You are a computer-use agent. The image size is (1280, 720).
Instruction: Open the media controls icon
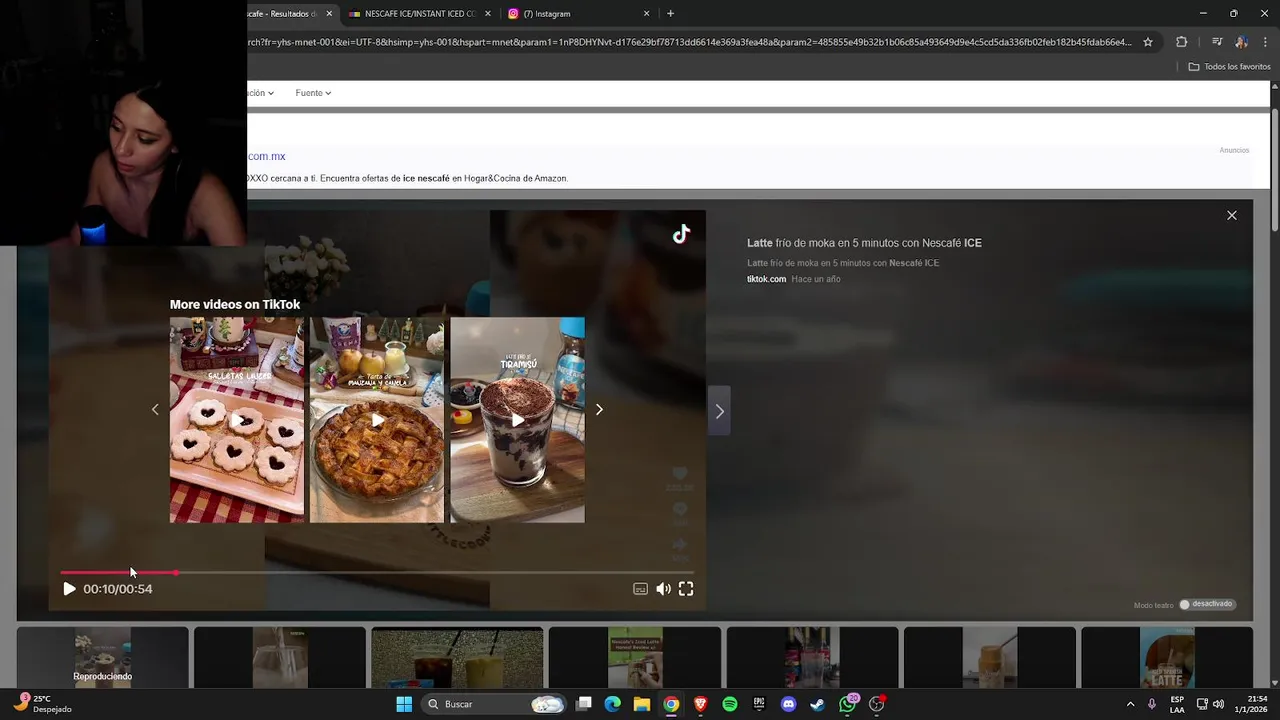pos(1217,42)
